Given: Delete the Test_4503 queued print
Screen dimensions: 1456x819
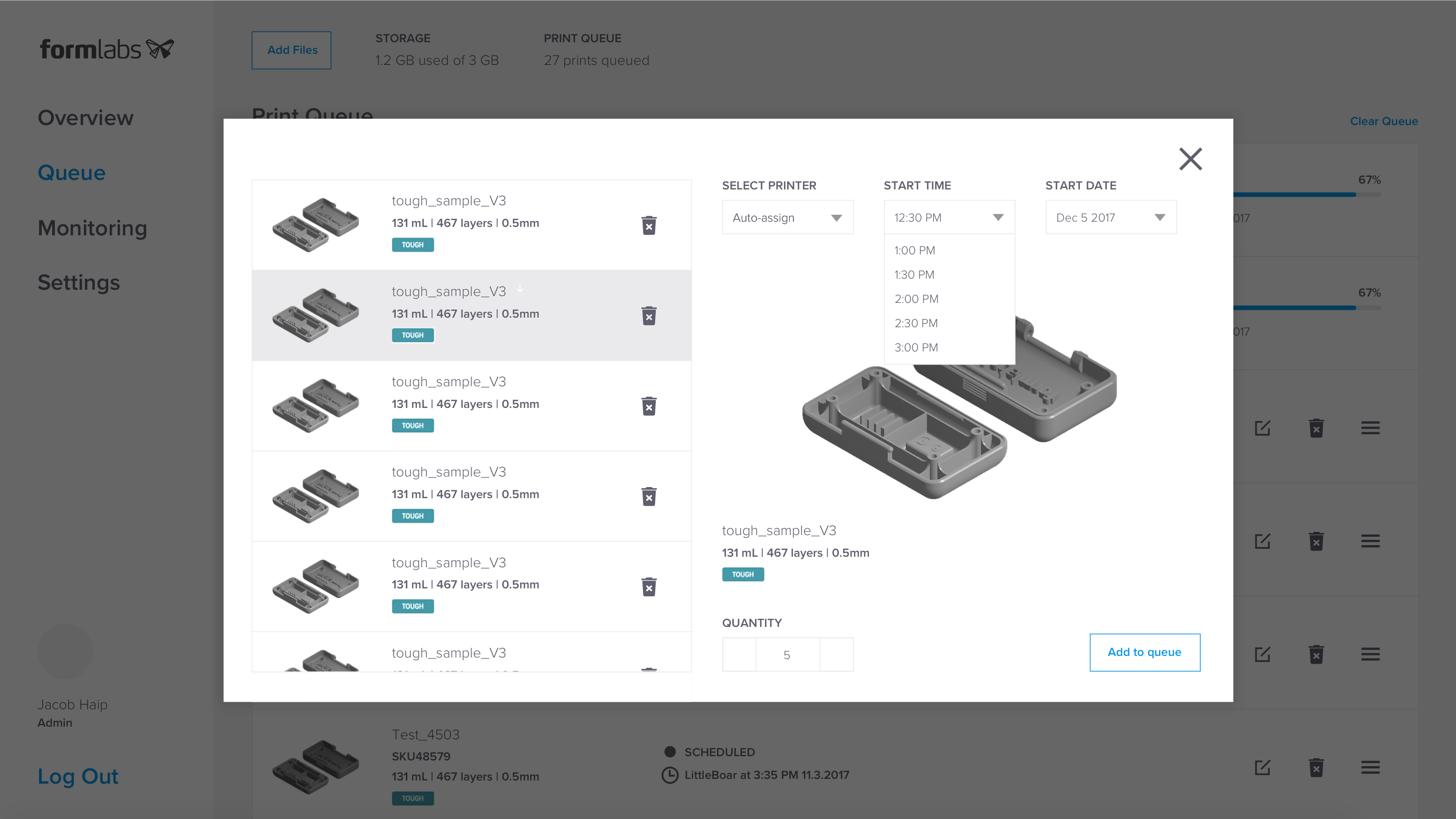Looking at the screenshot, I should pos(1316,768).
